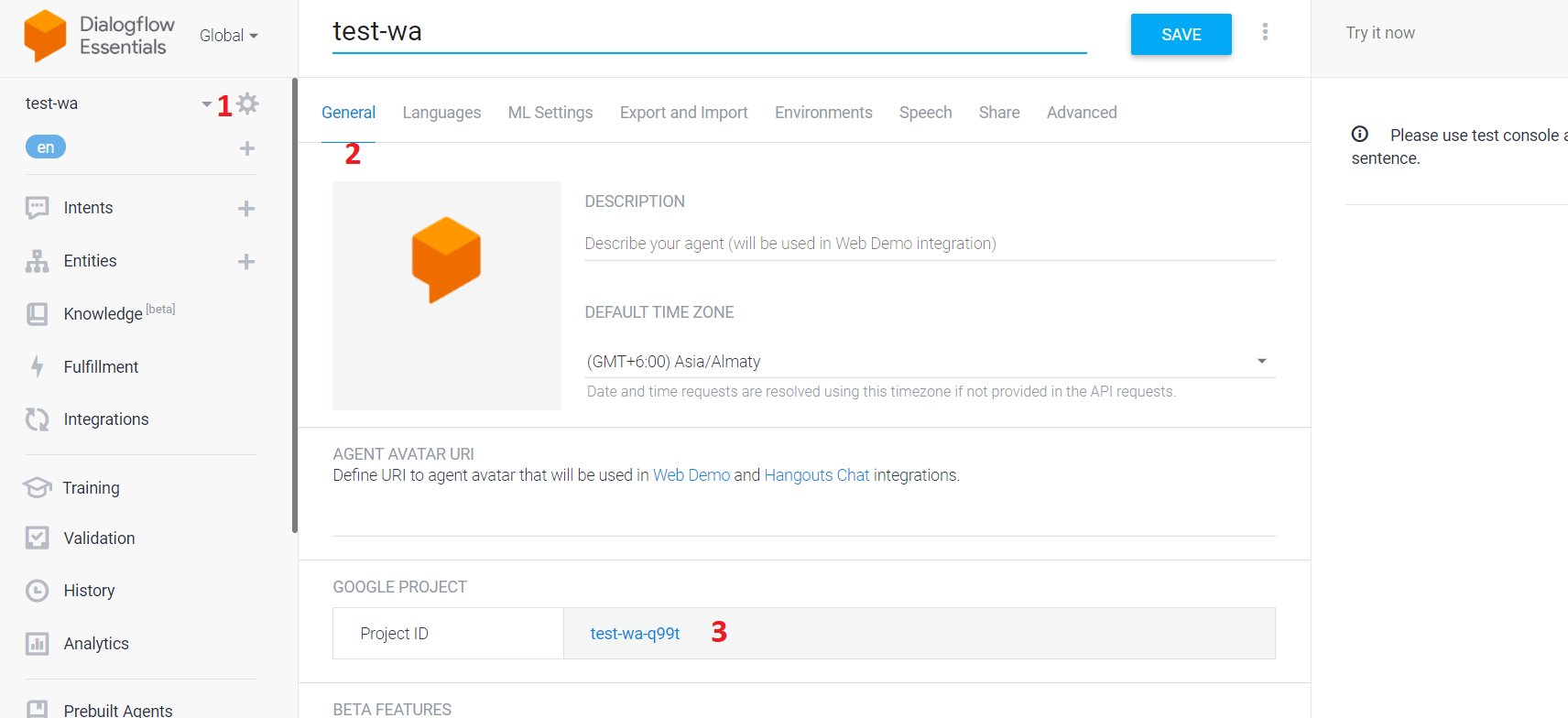The height and width of the screenshot is (718, 1568).
Task: Open Prebuilt Agents in the sidebar
Action: [x=118, y=710]
